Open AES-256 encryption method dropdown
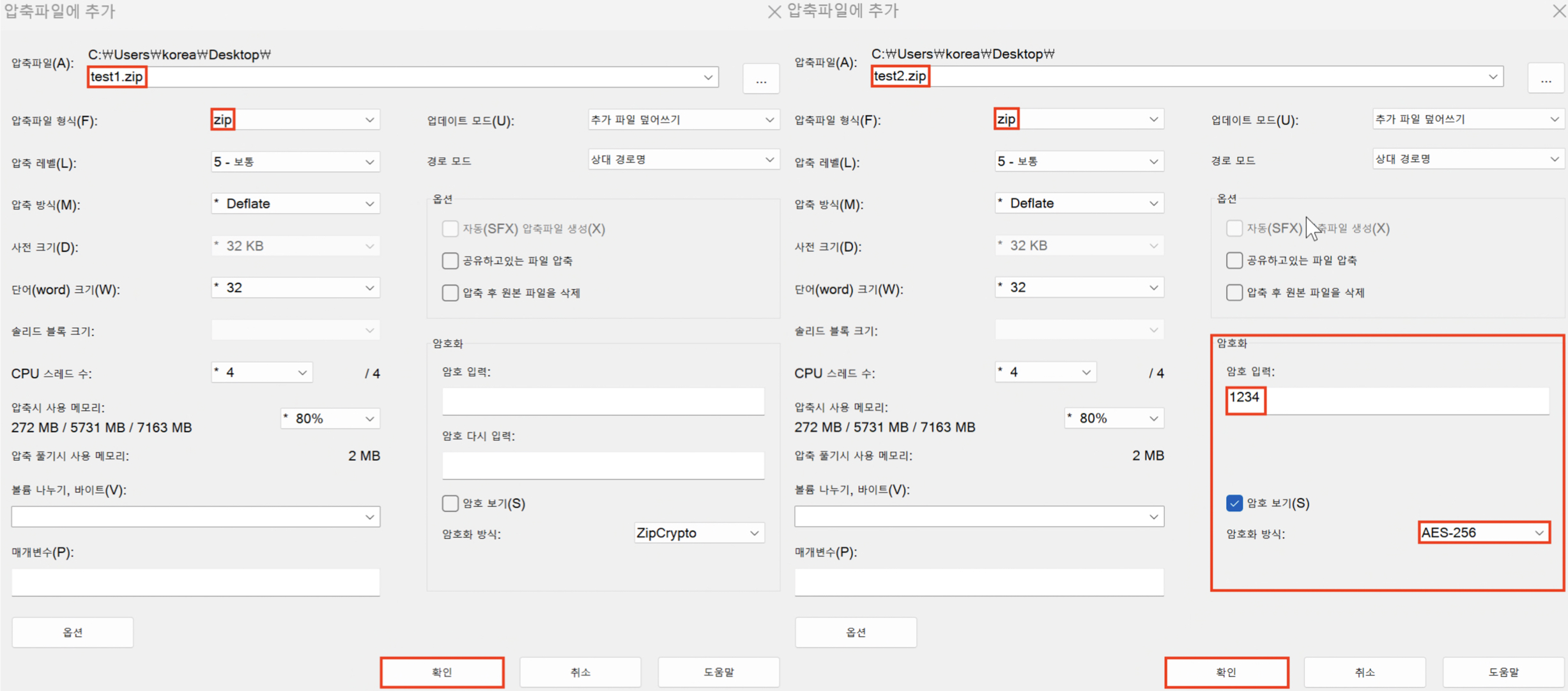The image size is (1568, 691). (x=1483, y=532)
